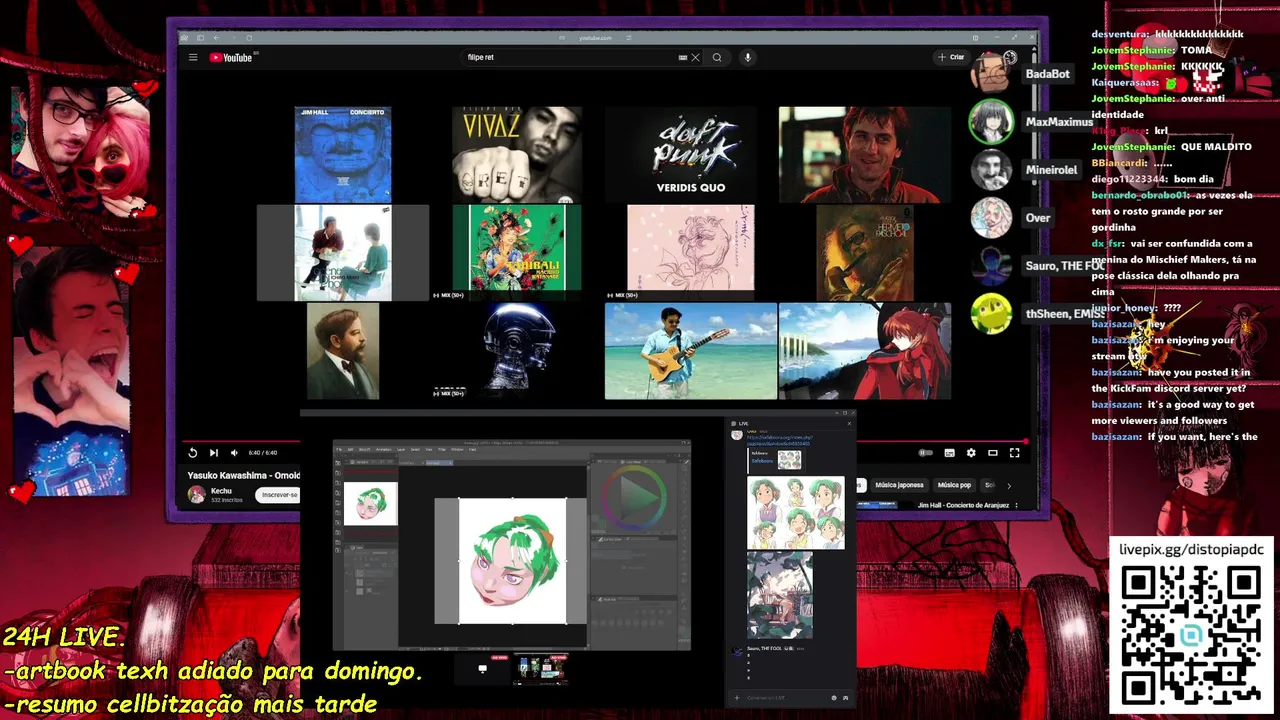Image resolution: width=1280 pixels, height=720 pixels.
Task: Click the Over voice overlay avatar
Action: click(991, 218)
